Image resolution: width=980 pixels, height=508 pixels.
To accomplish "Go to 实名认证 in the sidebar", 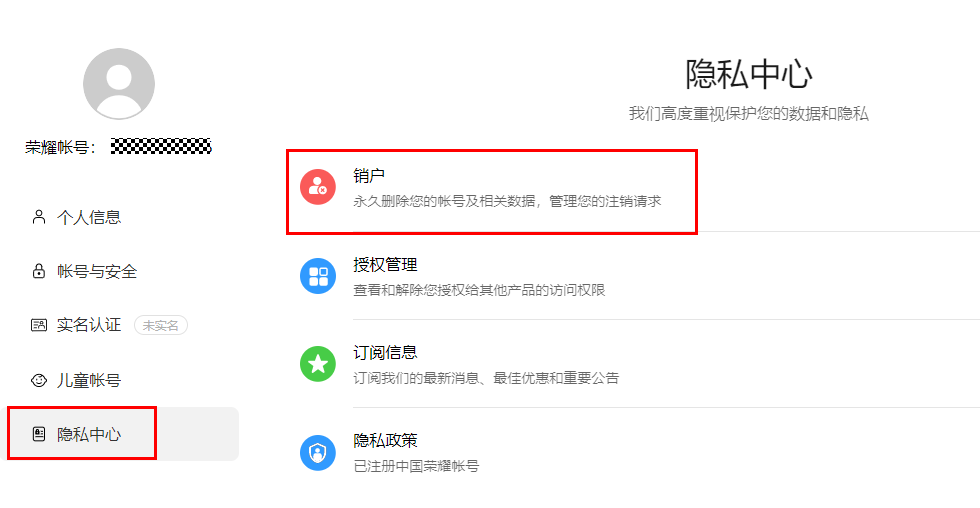I will pos(122,326).
